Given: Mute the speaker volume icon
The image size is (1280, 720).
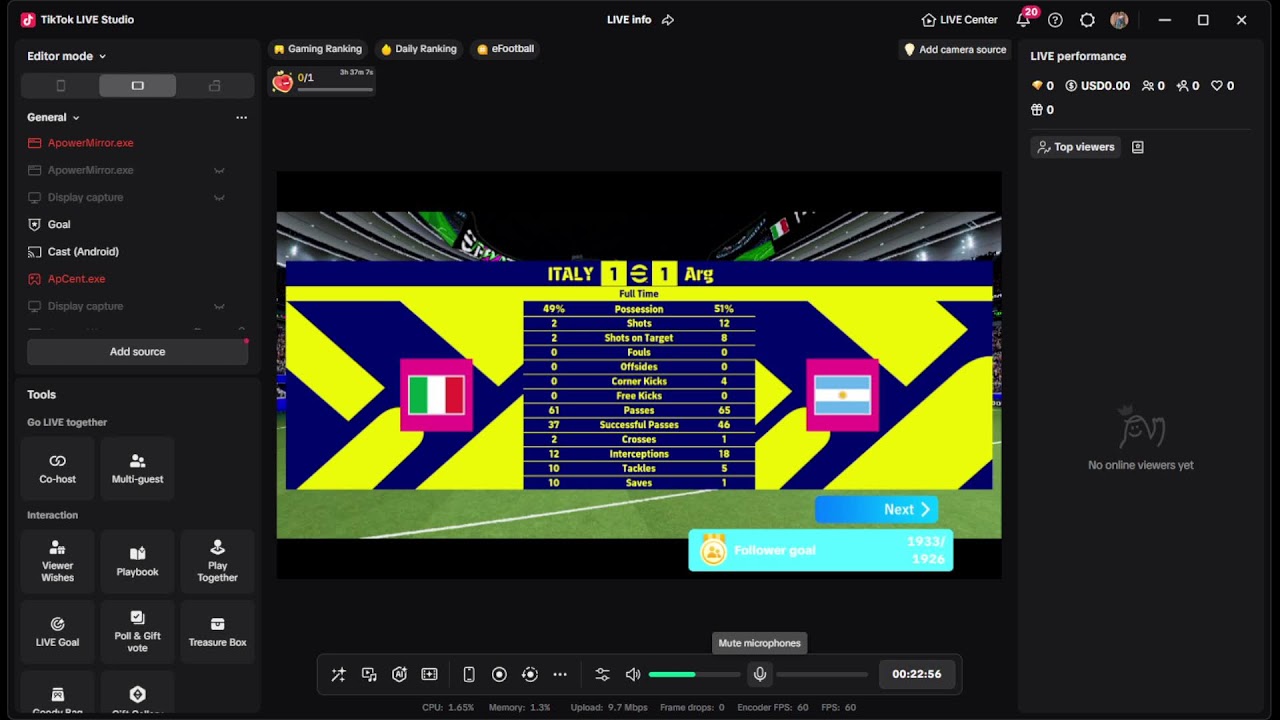Looking at the screenshot, I should point(633,675).
